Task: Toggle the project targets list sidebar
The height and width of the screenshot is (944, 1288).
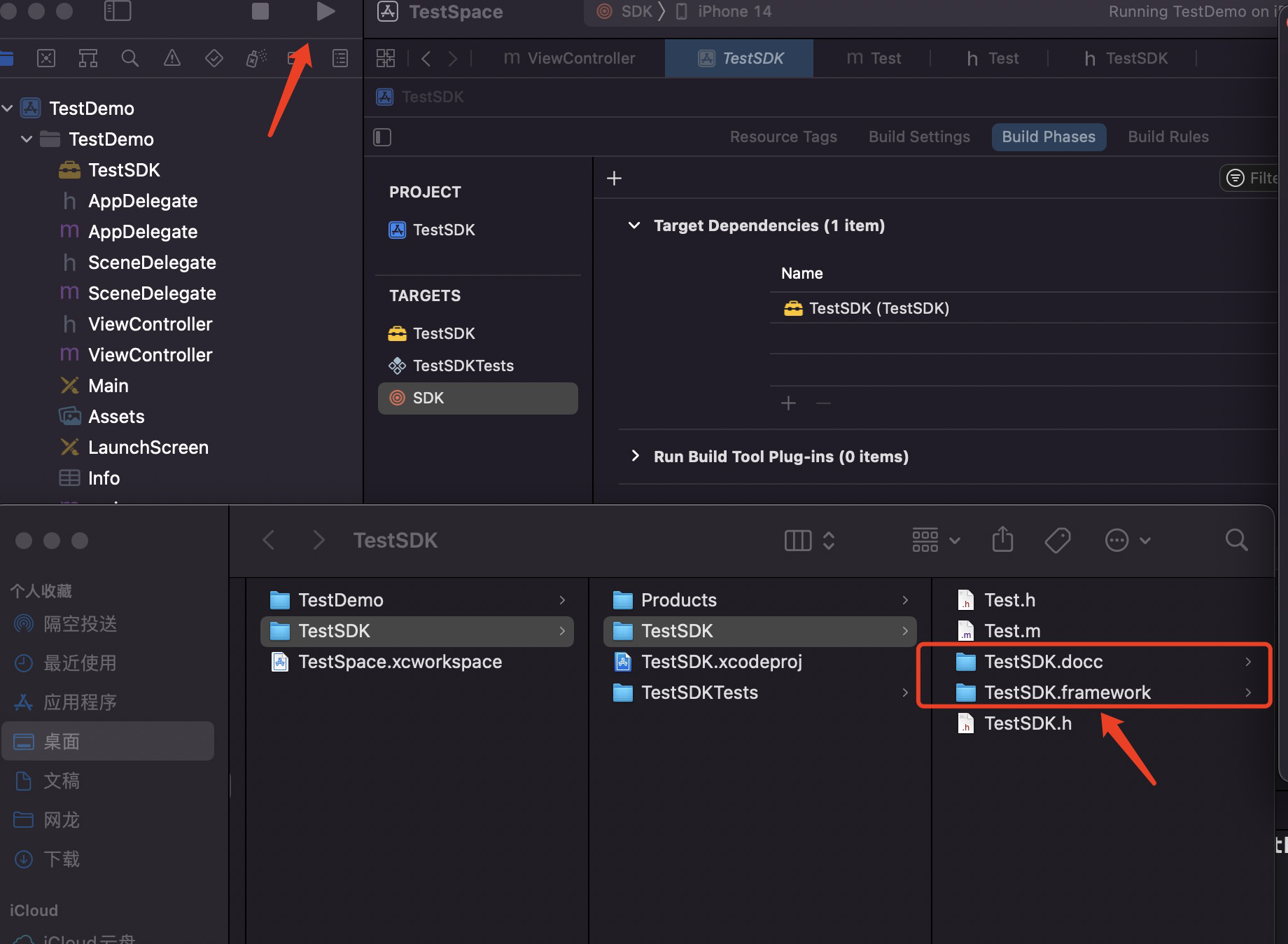Action: point(382,137)
